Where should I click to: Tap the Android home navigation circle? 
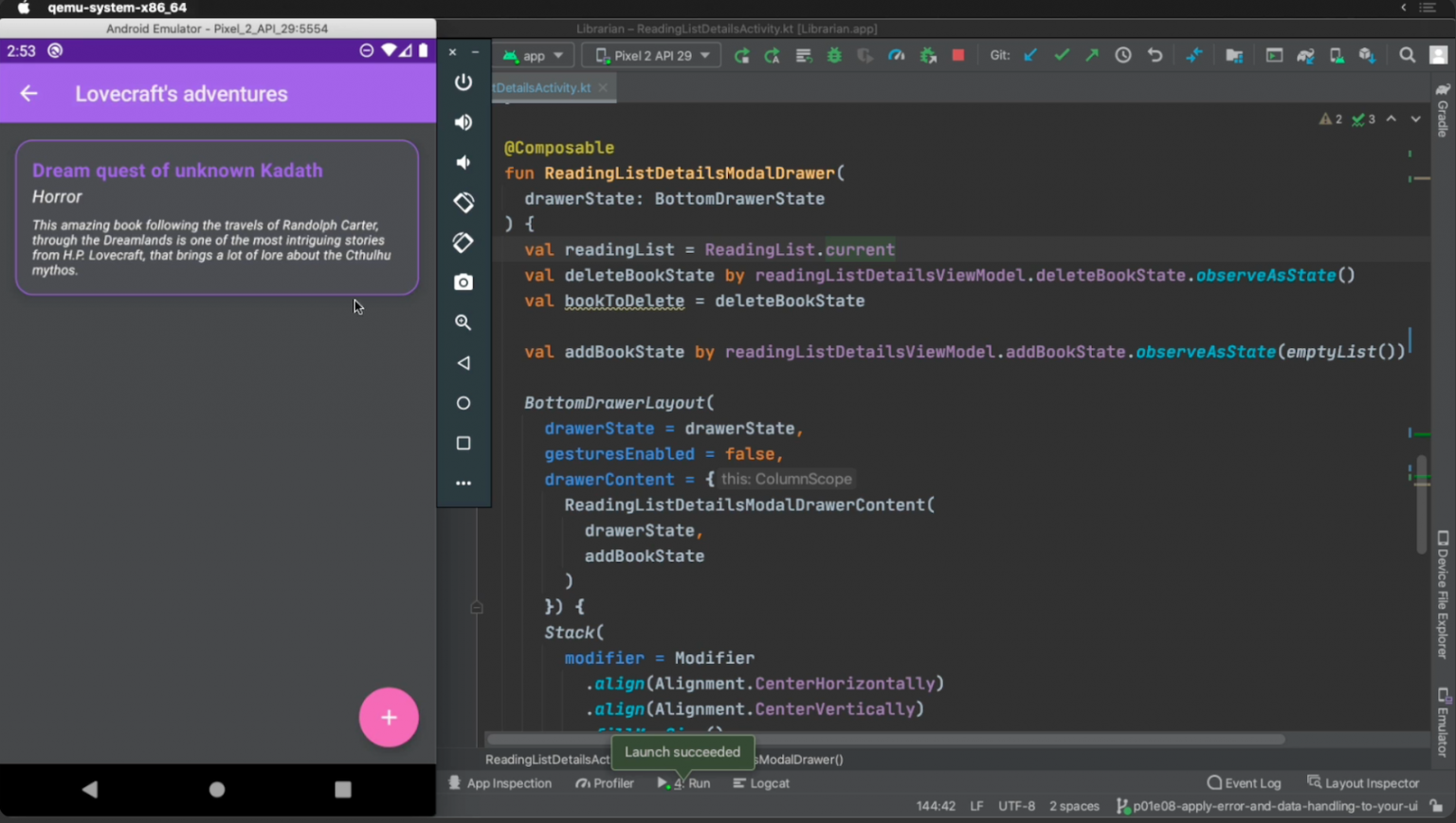click(217, 789)
